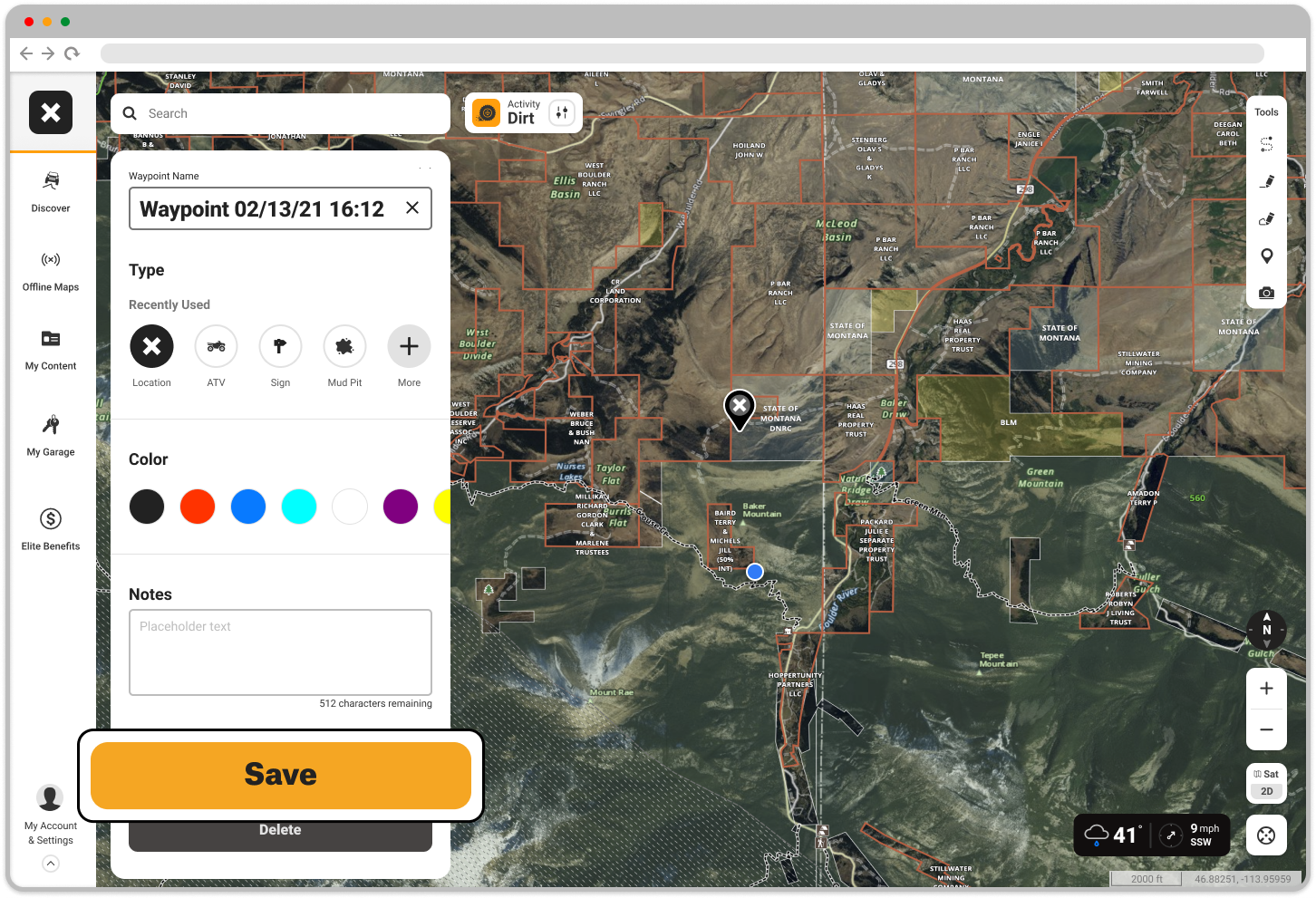
Task: Open Offline Maps in sidebar
Action: pos(51,272)
